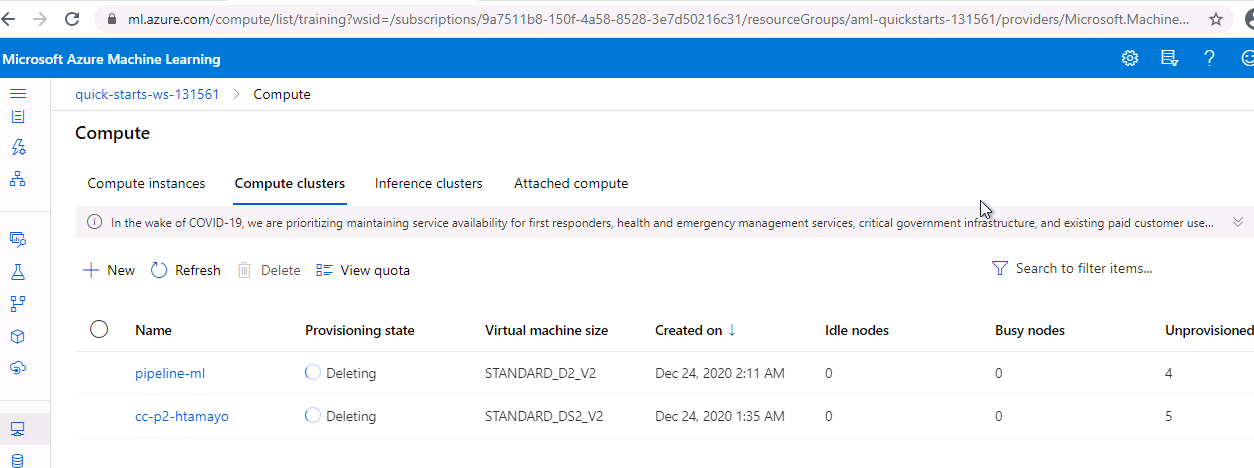Open the notifications panel icon in header
Viewport: 1254px width, 468px height.
click(x=1169, y=58)
